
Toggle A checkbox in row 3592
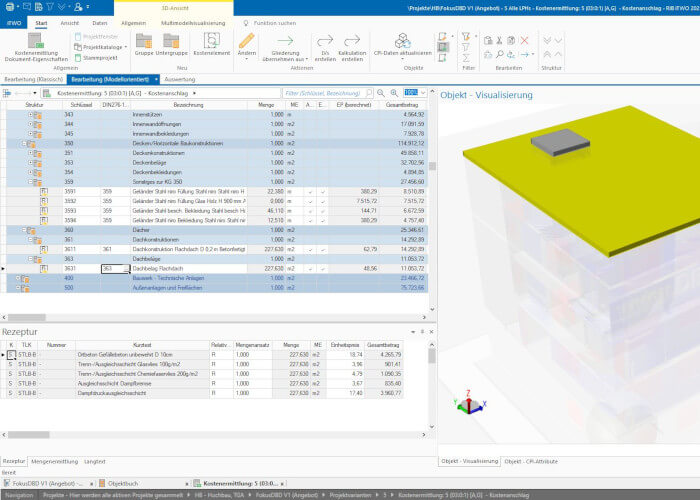point(310,201)
